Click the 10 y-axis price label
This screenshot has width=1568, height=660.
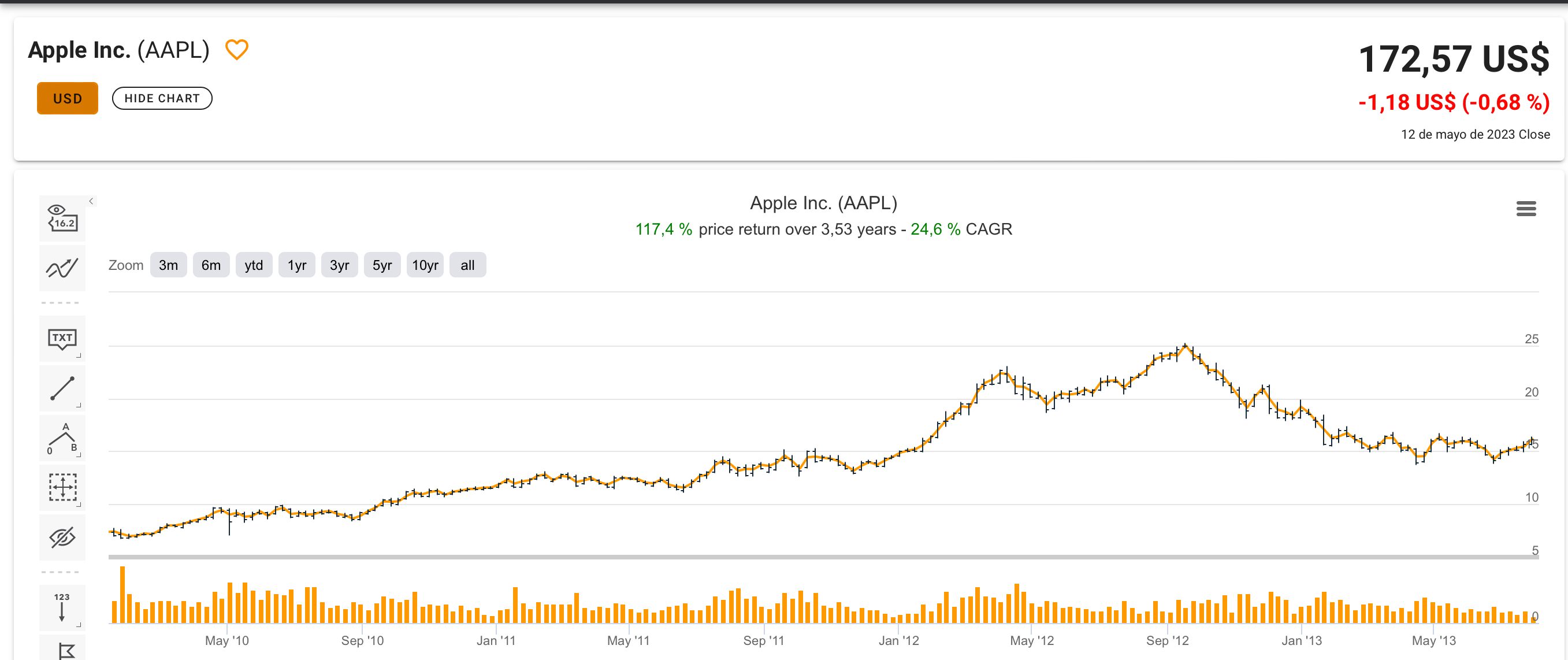click(x=1532, y=498)
